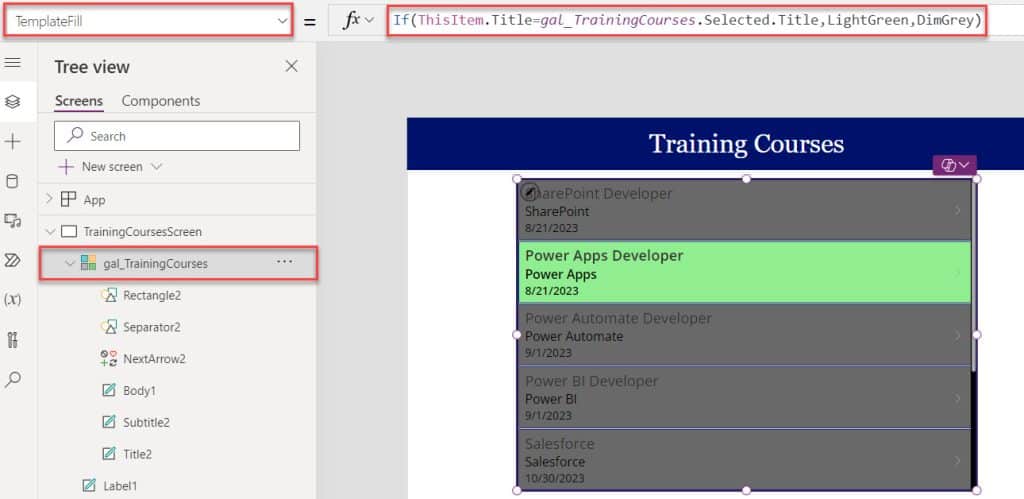Click the 10/30/2023 date text

point(554,478)
